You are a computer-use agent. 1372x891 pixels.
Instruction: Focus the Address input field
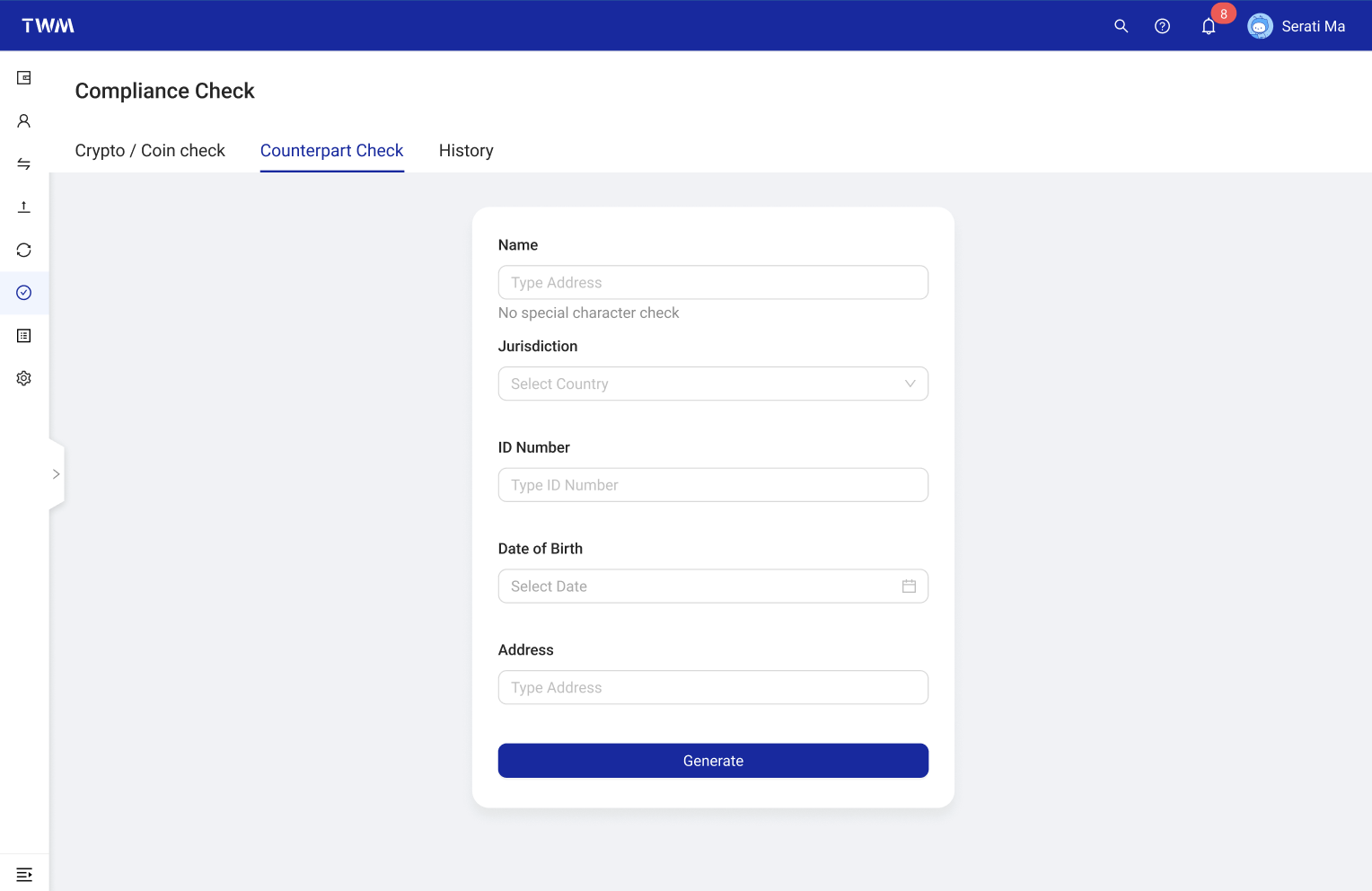point(713,687)
